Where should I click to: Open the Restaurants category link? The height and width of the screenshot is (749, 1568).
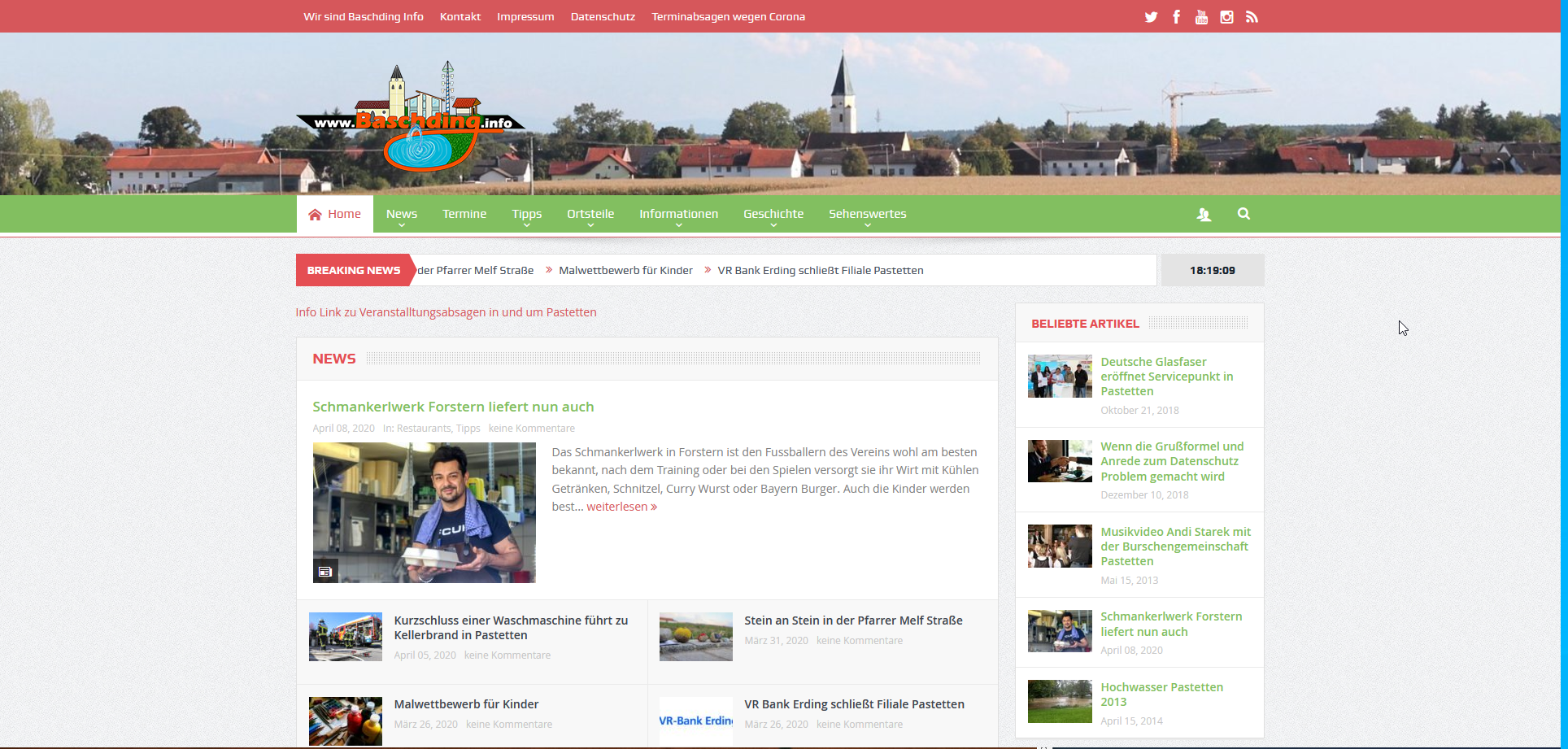423,429
